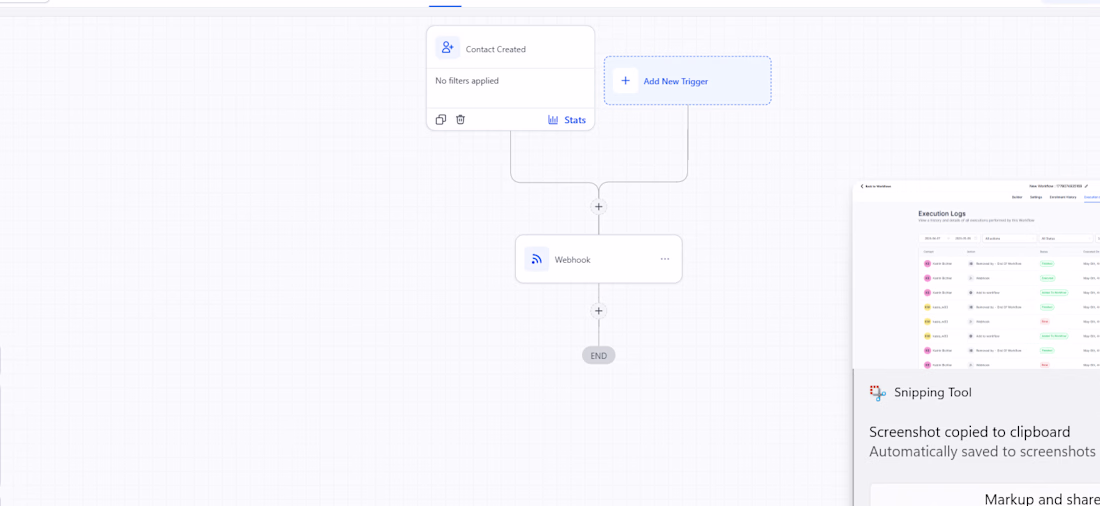Screen dimensions: 1100x506
Task: Open the Webhook action's three-dot menu
Action: pyautogui.click(x=664, y=259)
